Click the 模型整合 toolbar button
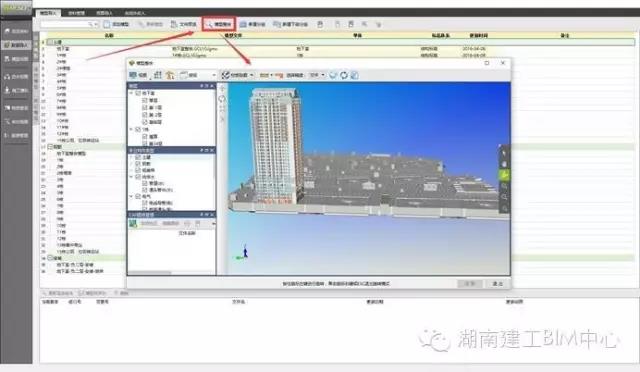The image size is (640, 372). (x=219, y=25)
